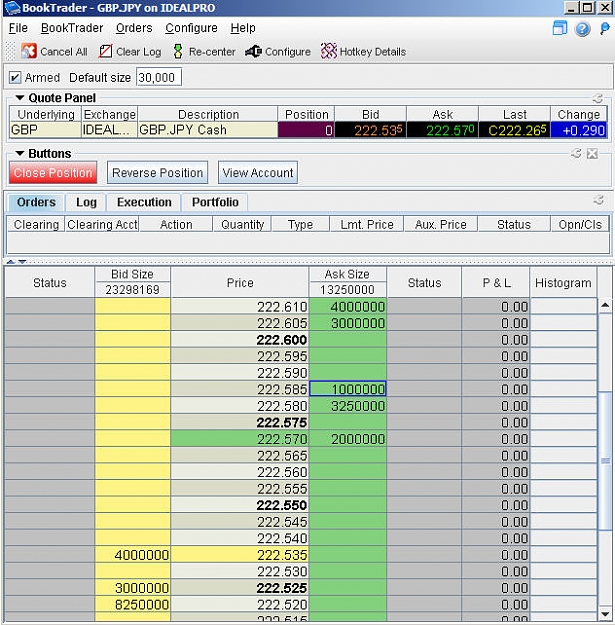Switch to the Execution tab

point(144,202)
